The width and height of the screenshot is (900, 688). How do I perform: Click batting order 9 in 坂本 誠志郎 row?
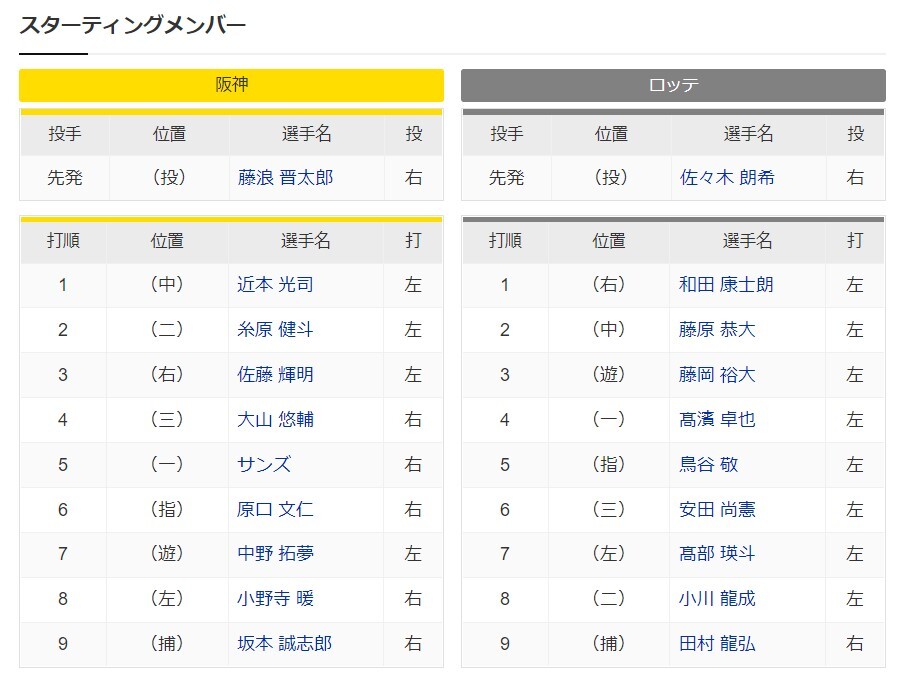click(x=63, y=643)
